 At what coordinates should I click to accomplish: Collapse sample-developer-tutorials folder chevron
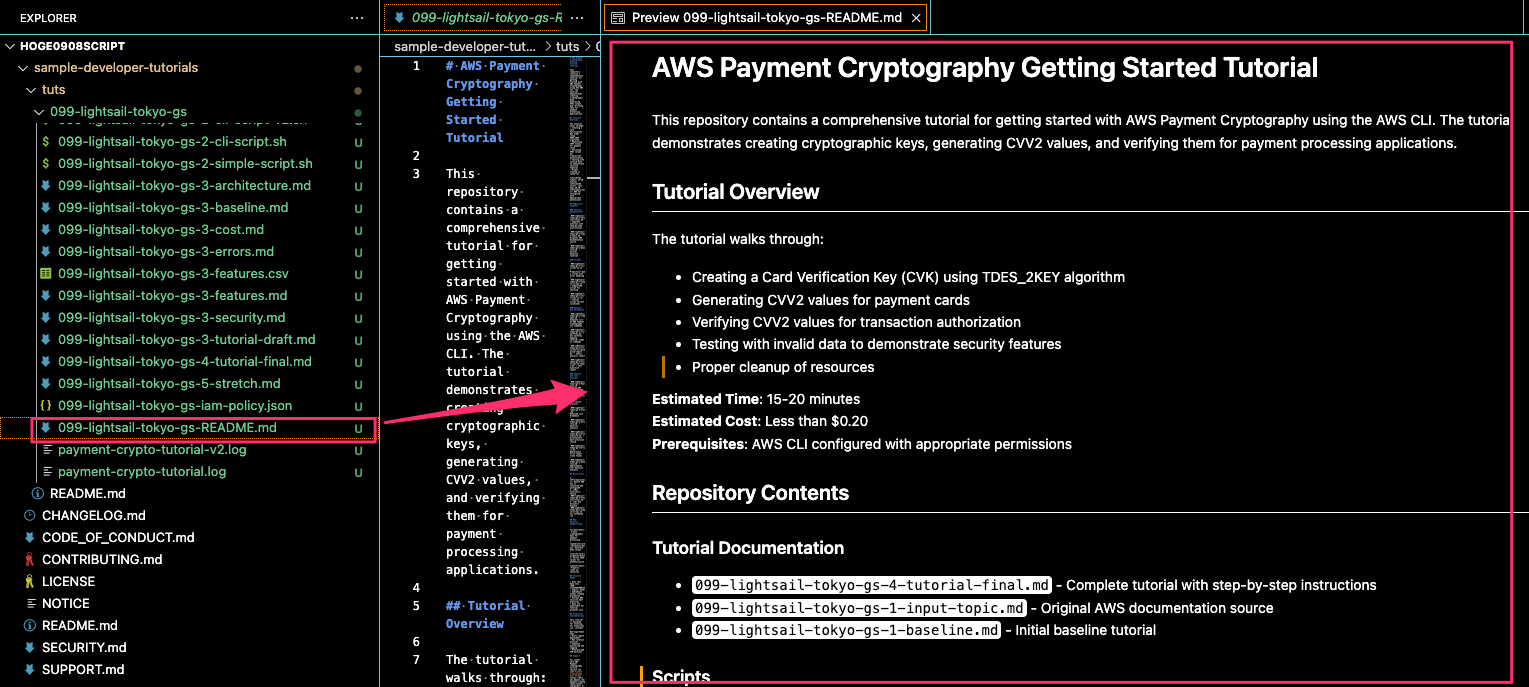(23, 68)
